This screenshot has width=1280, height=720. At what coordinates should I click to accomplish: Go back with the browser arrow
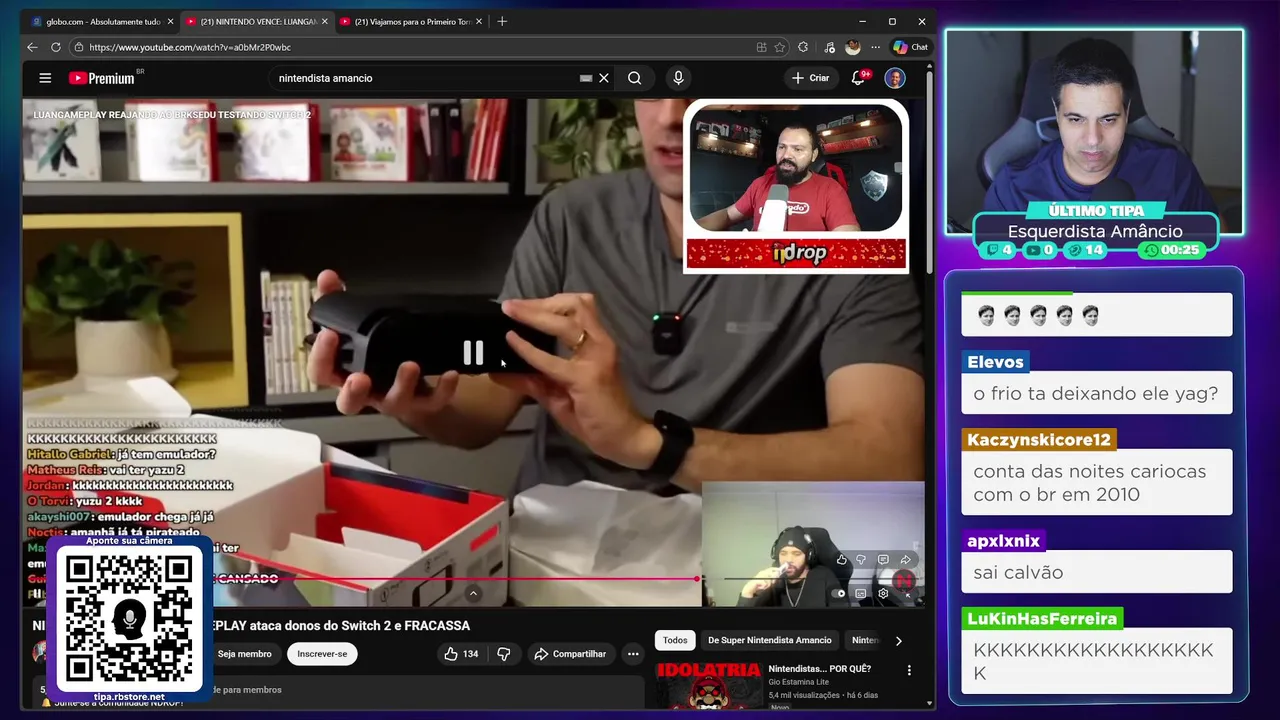coord(32,47)
